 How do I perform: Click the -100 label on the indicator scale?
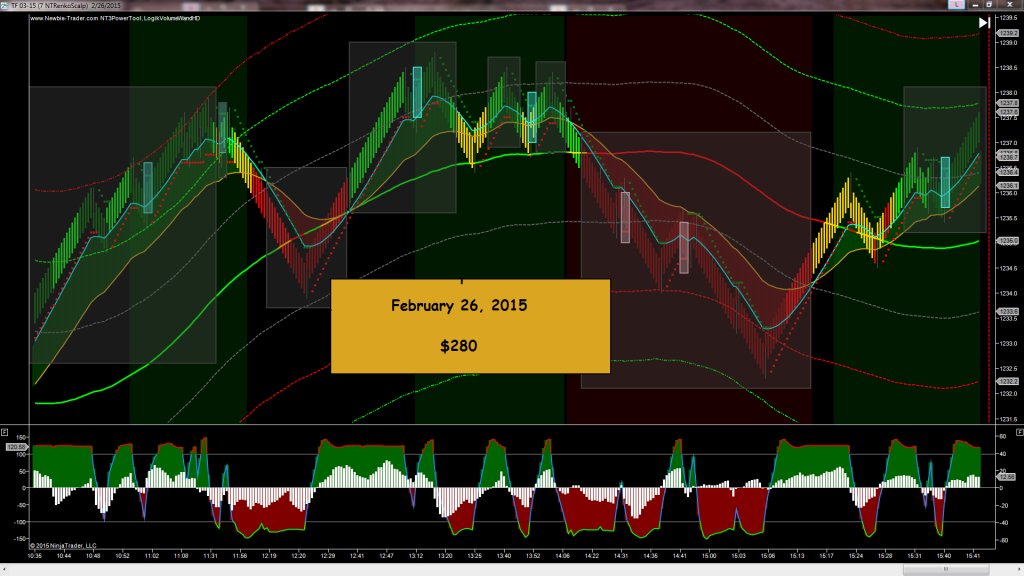pos(20,522)
